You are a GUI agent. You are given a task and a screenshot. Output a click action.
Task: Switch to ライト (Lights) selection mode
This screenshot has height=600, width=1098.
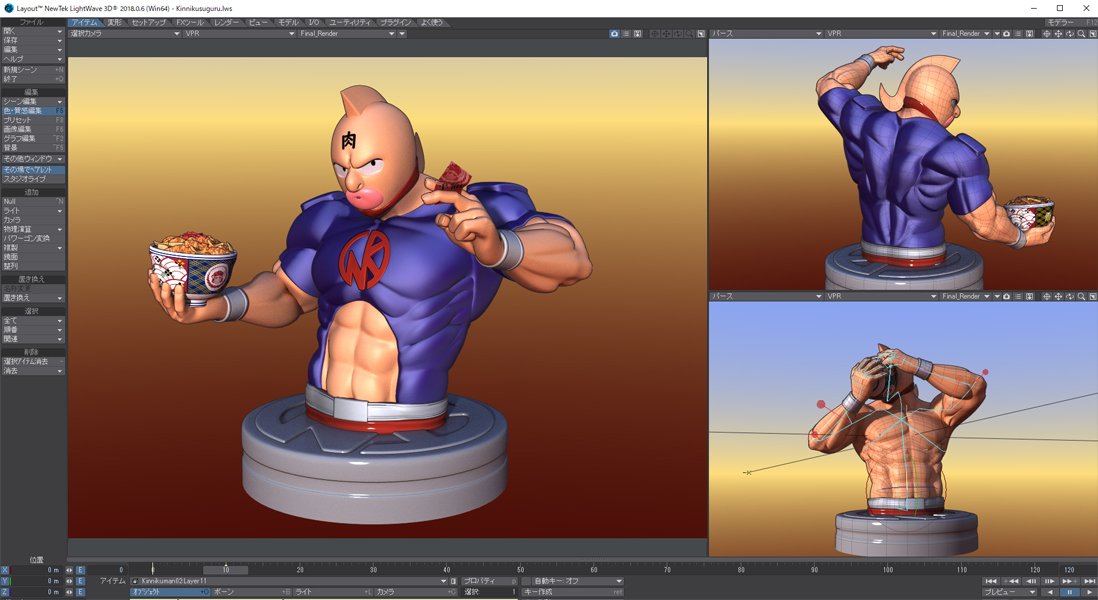pos(332,592)
